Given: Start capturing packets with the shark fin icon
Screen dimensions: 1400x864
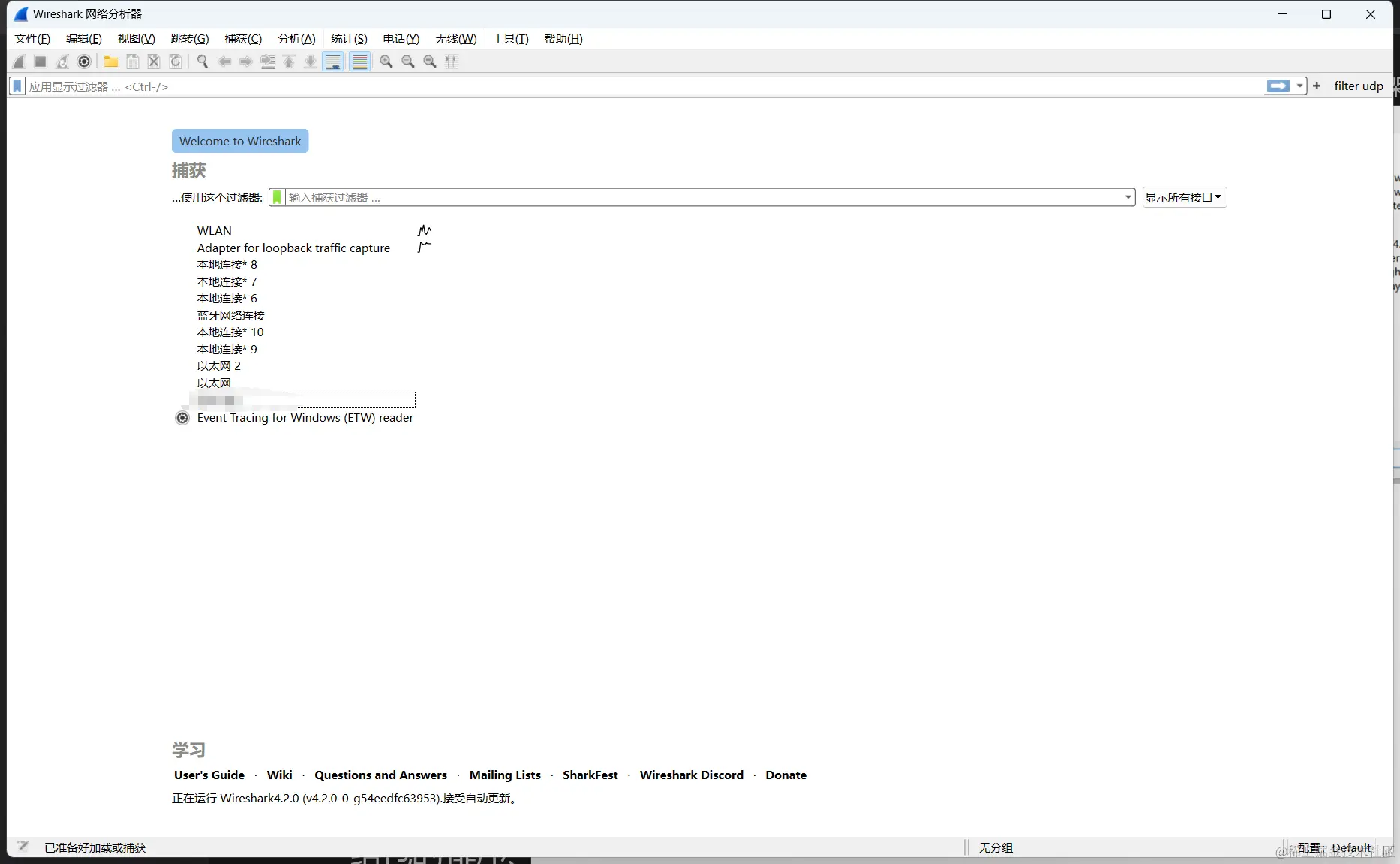Looking at the screenshot, I should [20, 61].
